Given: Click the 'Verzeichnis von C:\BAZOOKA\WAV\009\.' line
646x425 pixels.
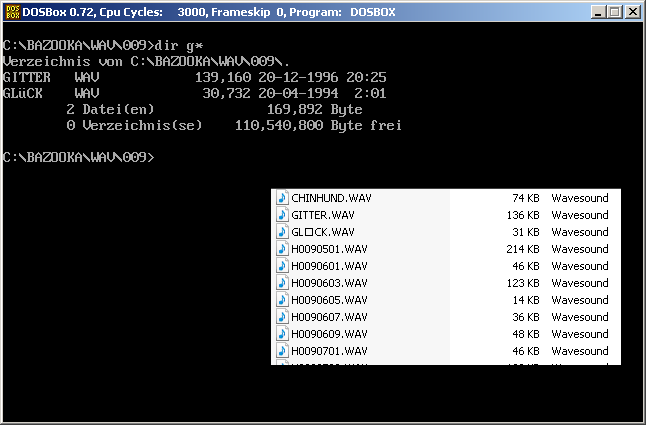Looking at the screenshot, I should (146, 61).
